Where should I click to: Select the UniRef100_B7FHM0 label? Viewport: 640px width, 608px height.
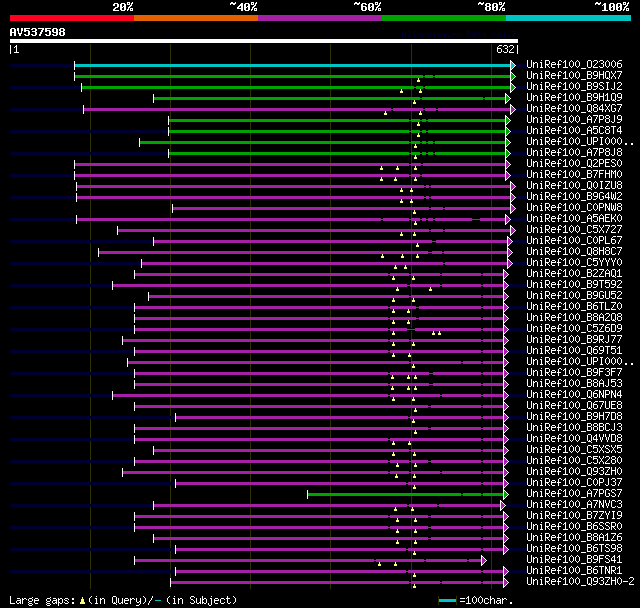coord(574,175)
